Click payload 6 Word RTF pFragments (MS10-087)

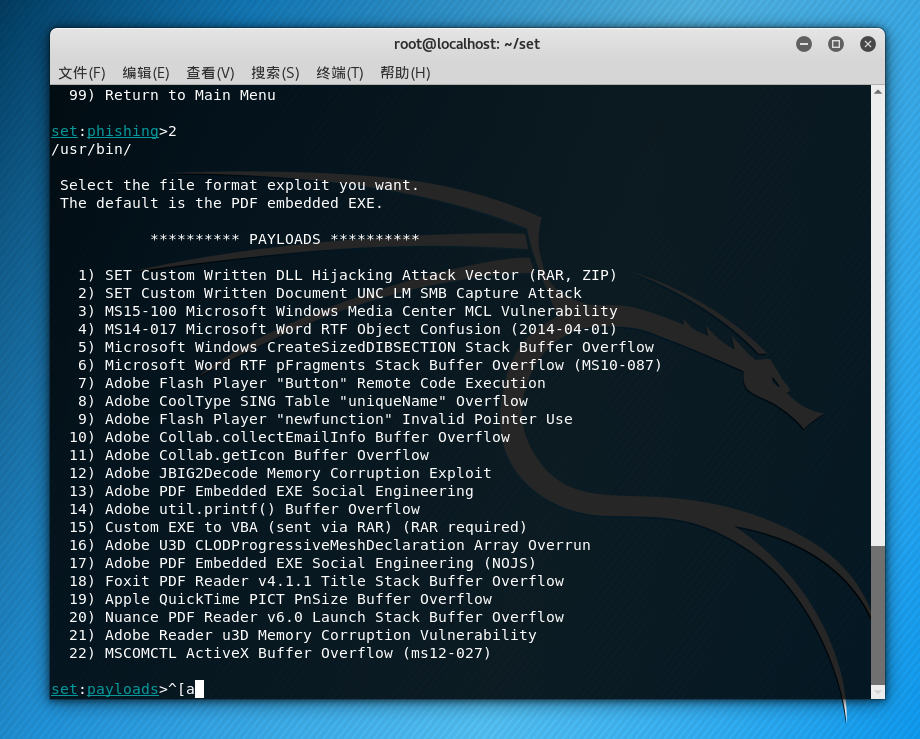tap(370, 365)
